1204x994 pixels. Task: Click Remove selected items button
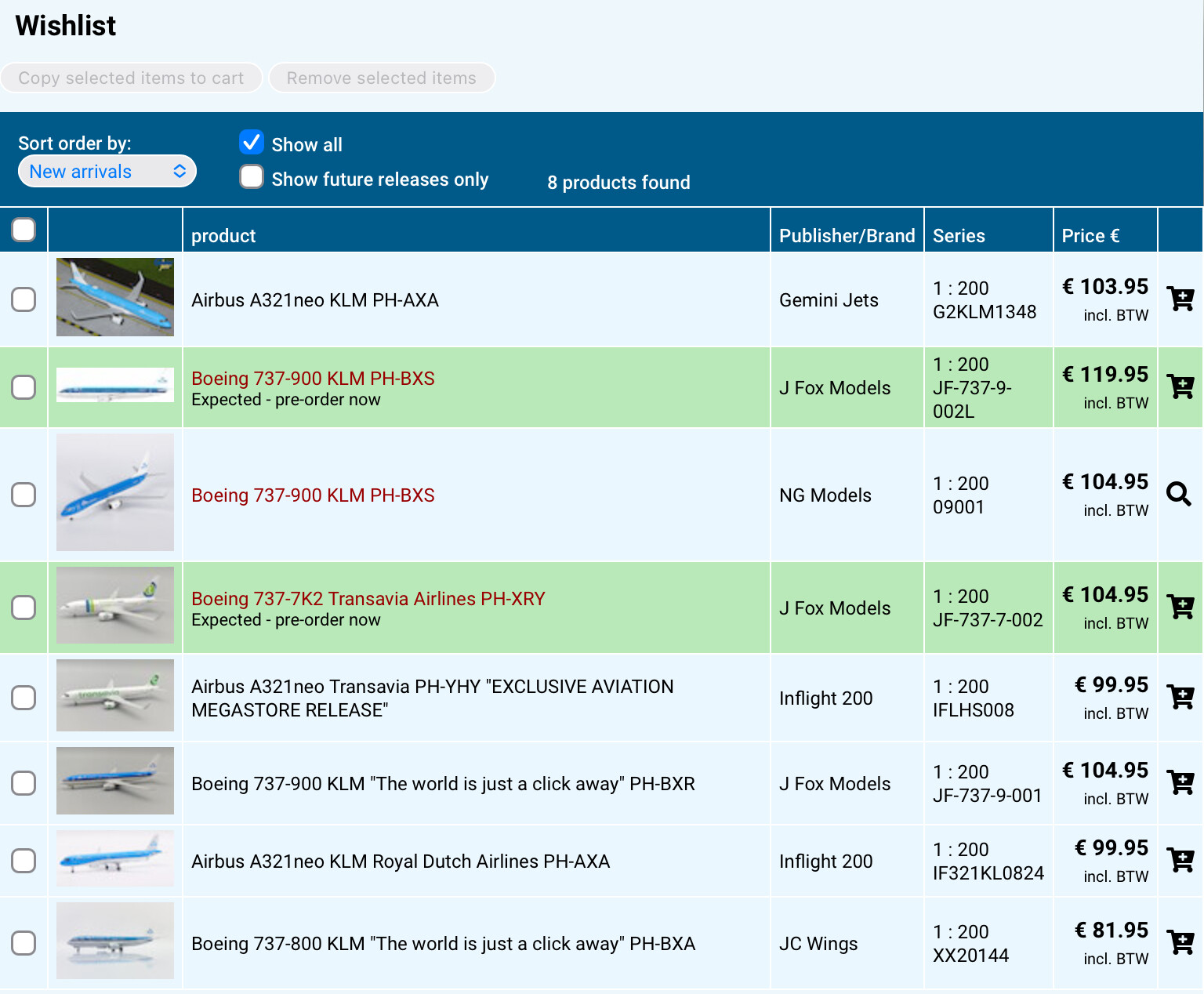pyautogui.click(x=382, y=78)
